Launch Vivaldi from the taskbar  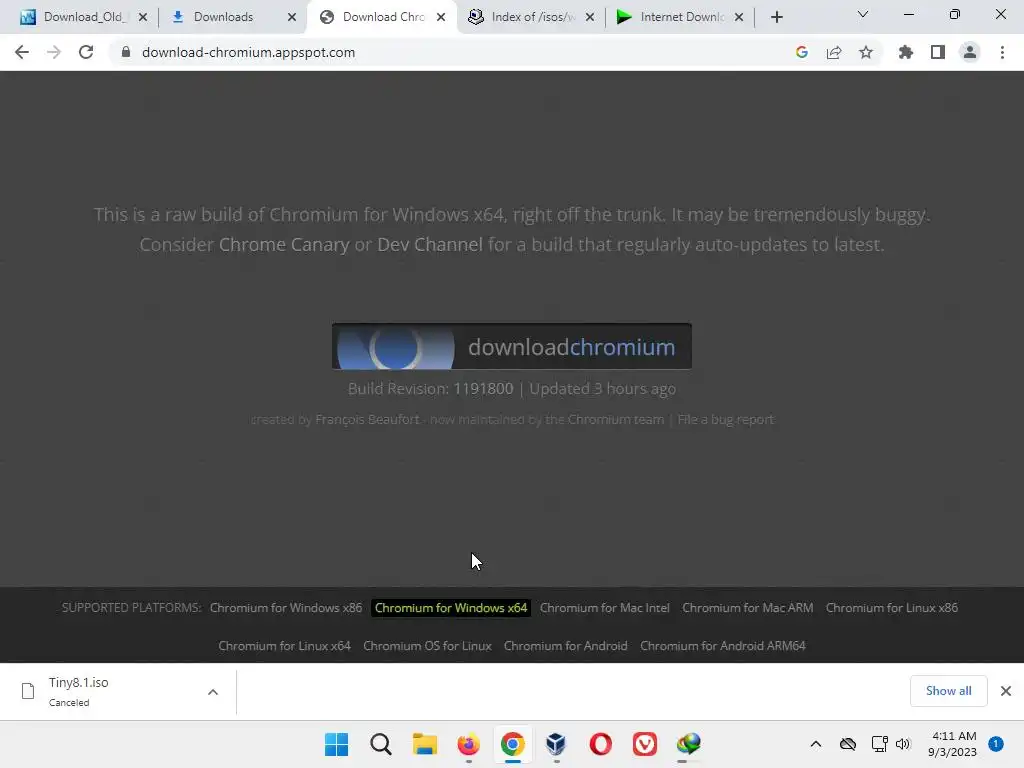tap(645, 744)
